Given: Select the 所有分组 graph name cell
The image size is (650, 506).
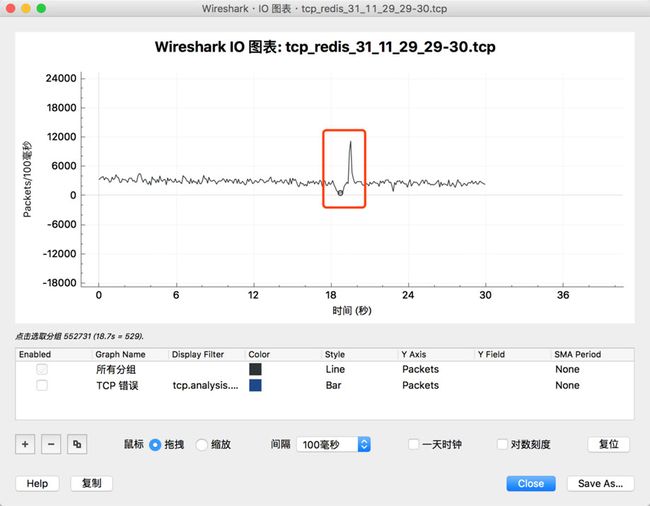Looking at the screenshot, I should coord(116,369).
